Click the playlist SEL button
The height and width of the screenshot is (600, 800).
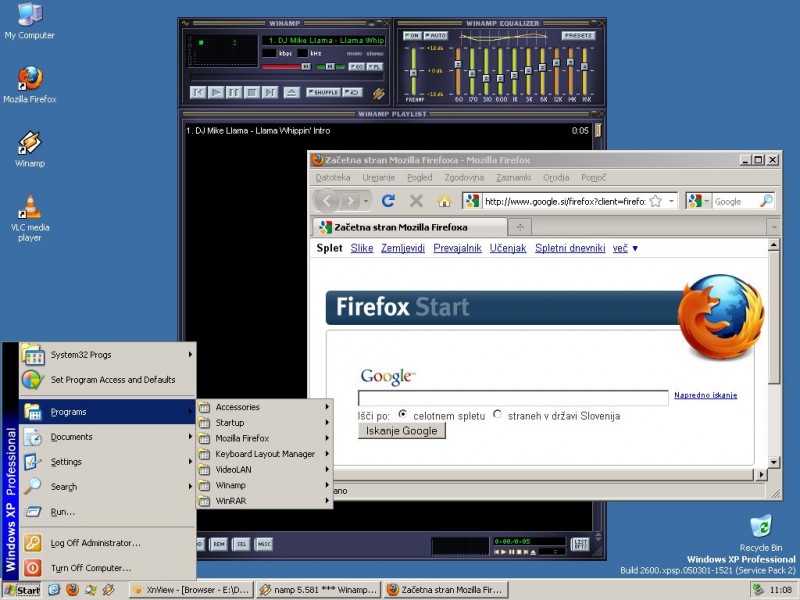(241, 544)
